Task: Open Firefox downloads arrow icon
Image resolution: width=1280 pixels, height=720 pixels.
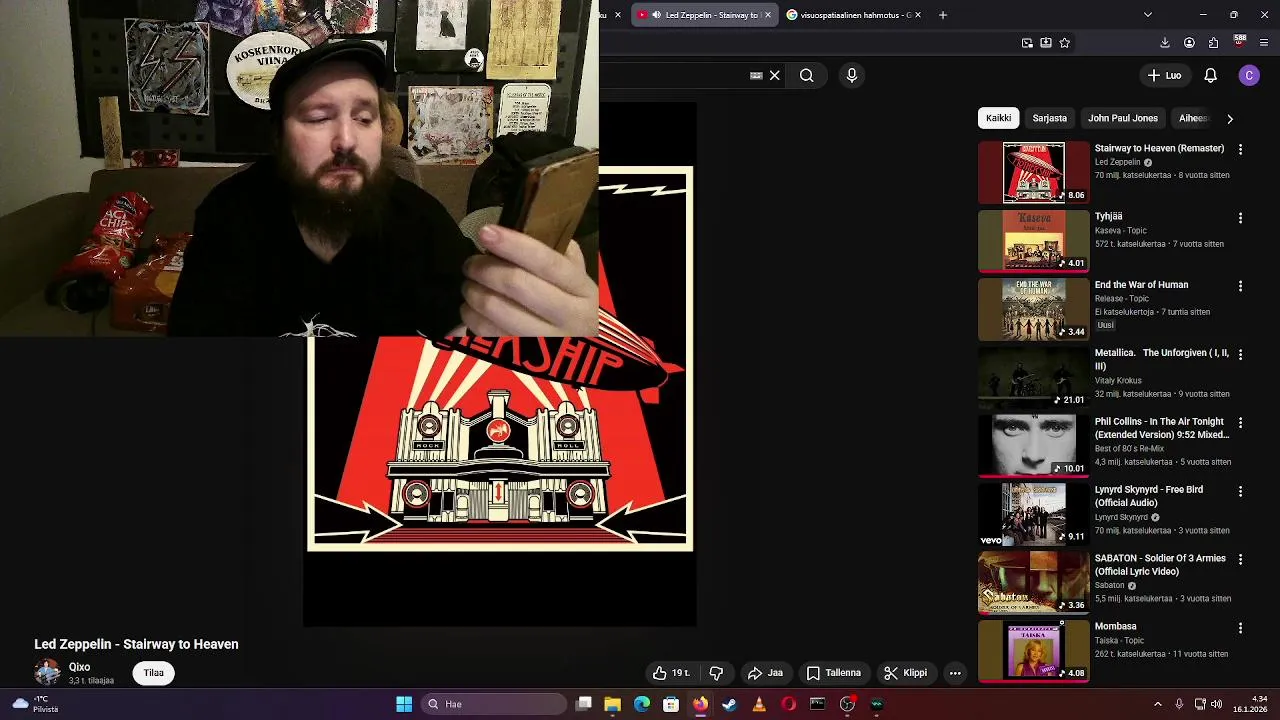Action: click(x=1165, y=43)
